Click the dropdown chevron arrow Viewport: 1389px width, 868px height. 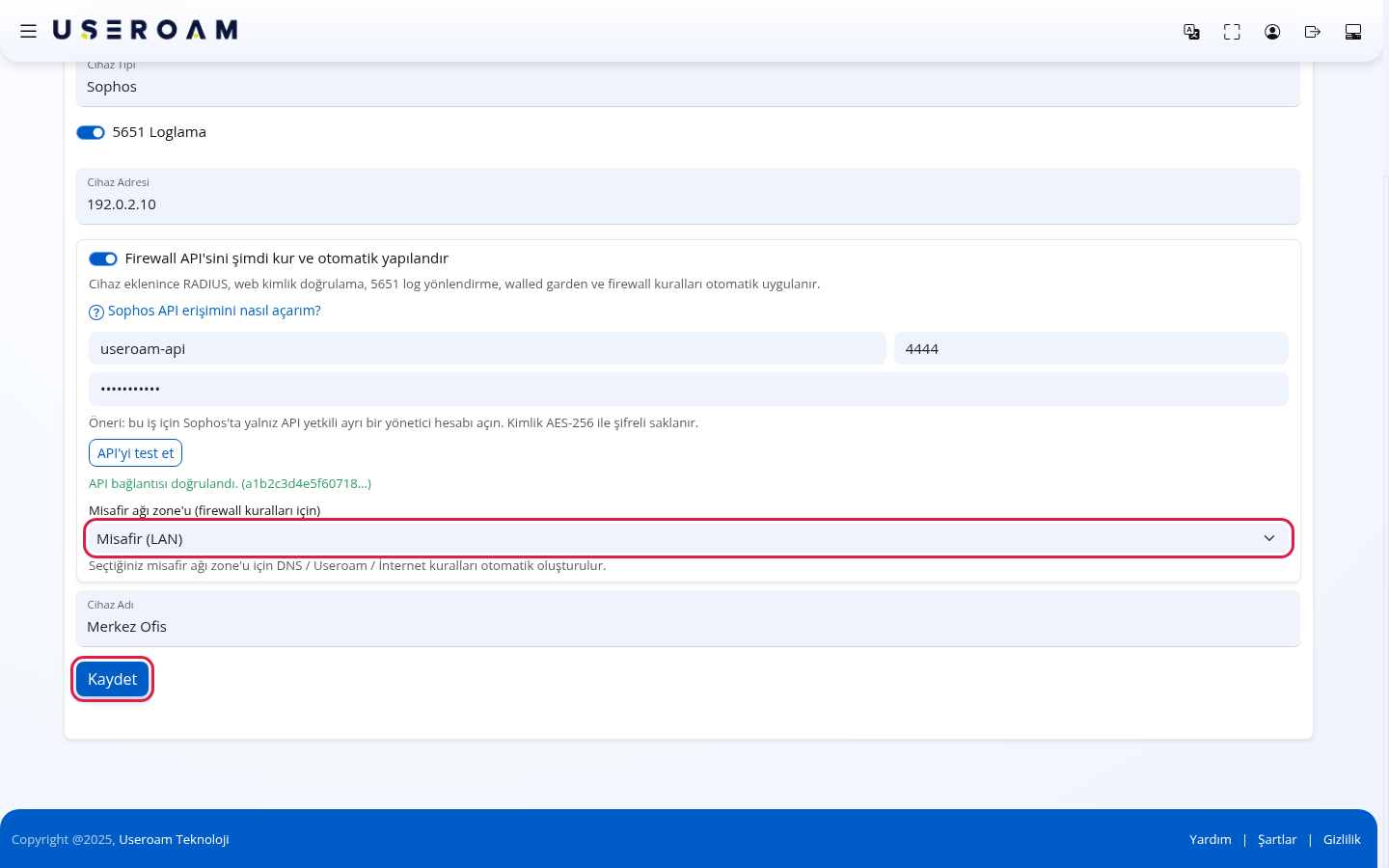point(1269,538)
